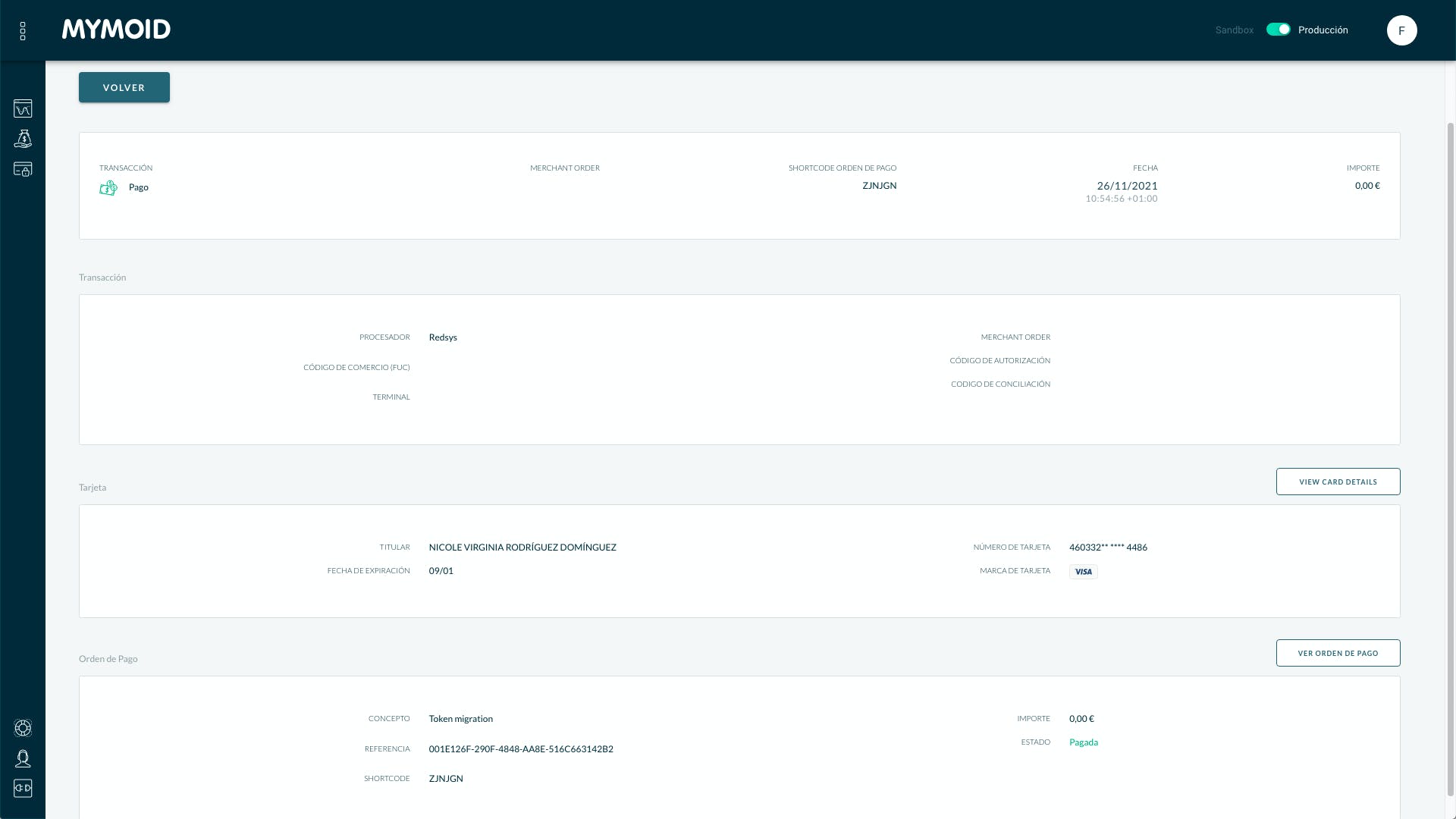The image size is (1456, 819).
Task: Click the ZJNJGN shortcode in header card
Action: tap(879, 186)
